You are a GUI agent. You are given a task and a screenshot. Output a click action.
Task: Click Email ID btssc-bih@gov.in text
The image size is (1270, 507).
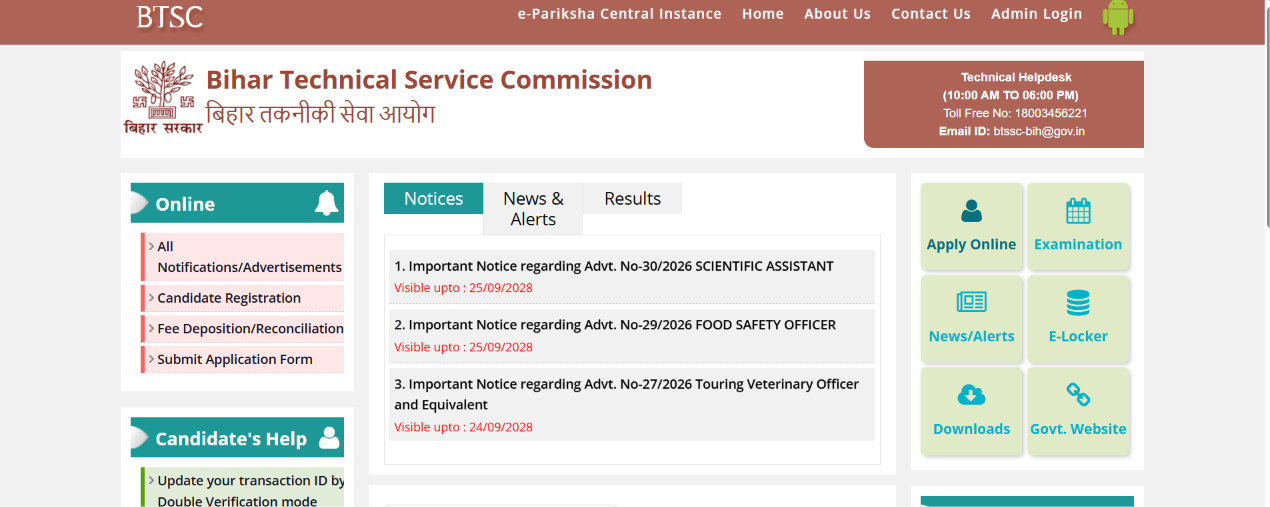1012,131
